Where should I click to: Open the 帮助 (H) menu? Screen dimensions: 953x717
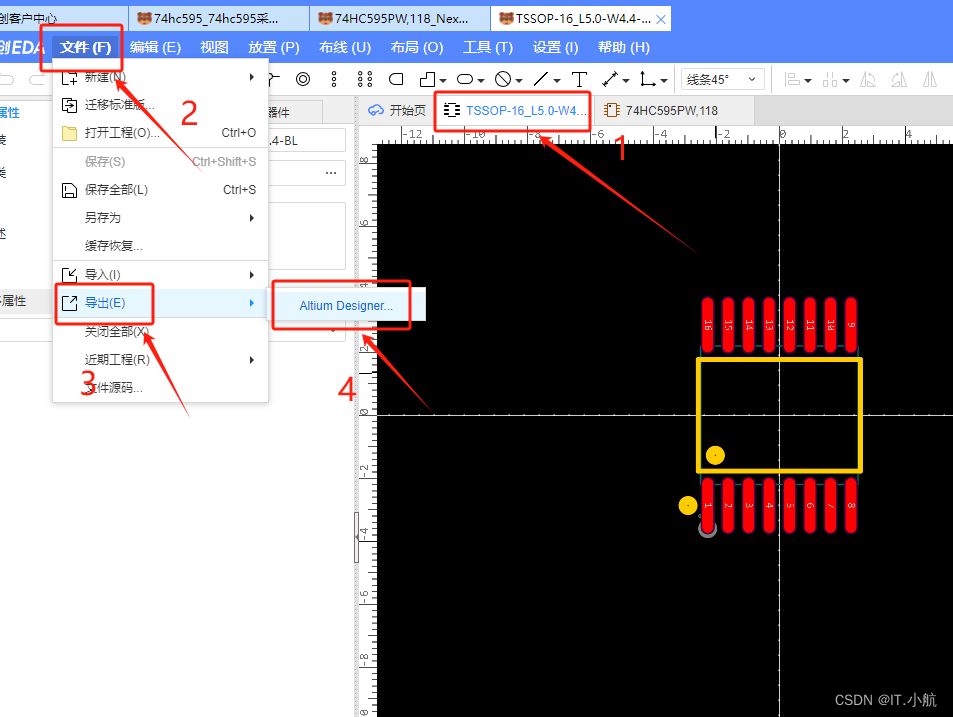(624, 47)
